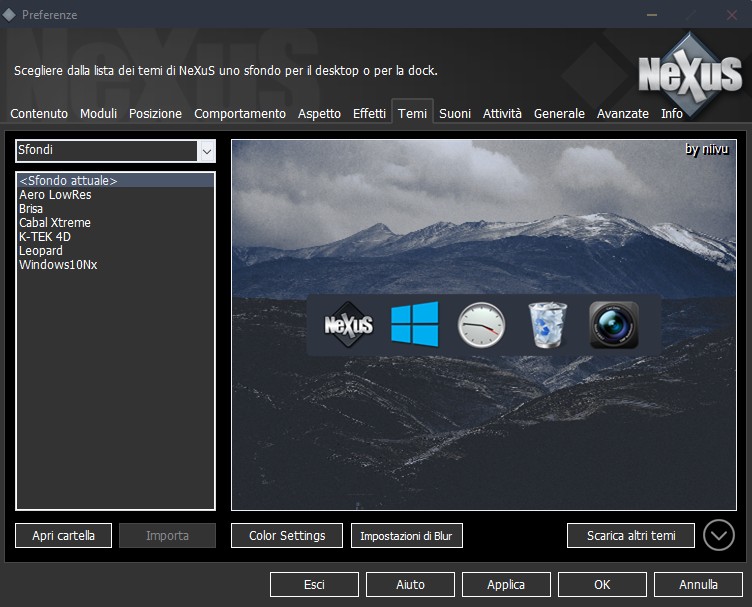Go to the Suoni tab
The image size is (752, 607).
[455, 114]
